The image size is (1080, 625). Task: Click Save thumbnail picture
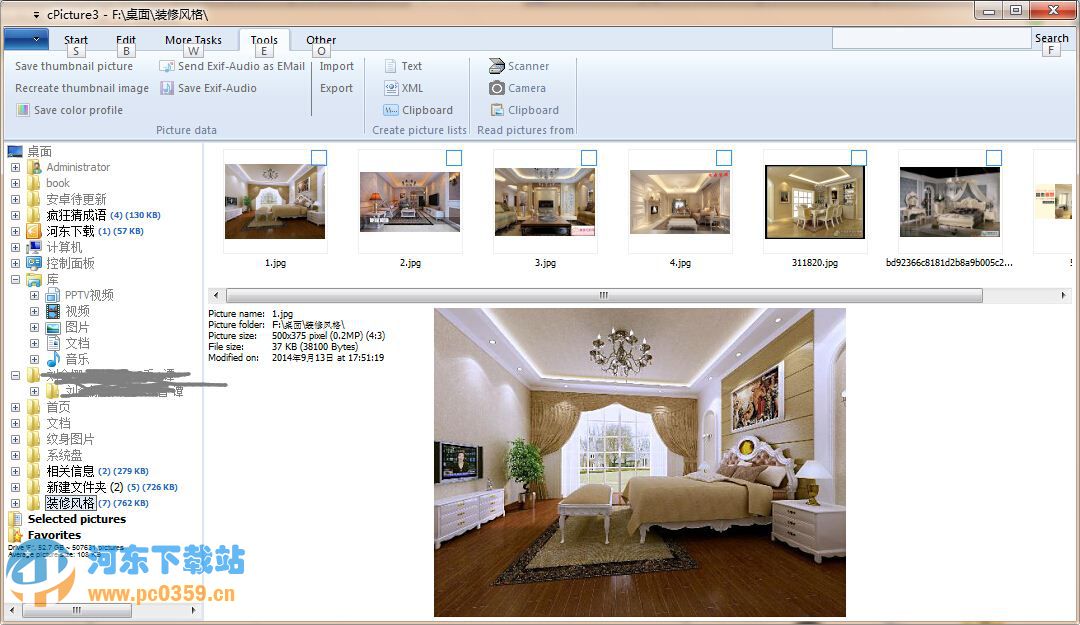[x=74, y=66]
